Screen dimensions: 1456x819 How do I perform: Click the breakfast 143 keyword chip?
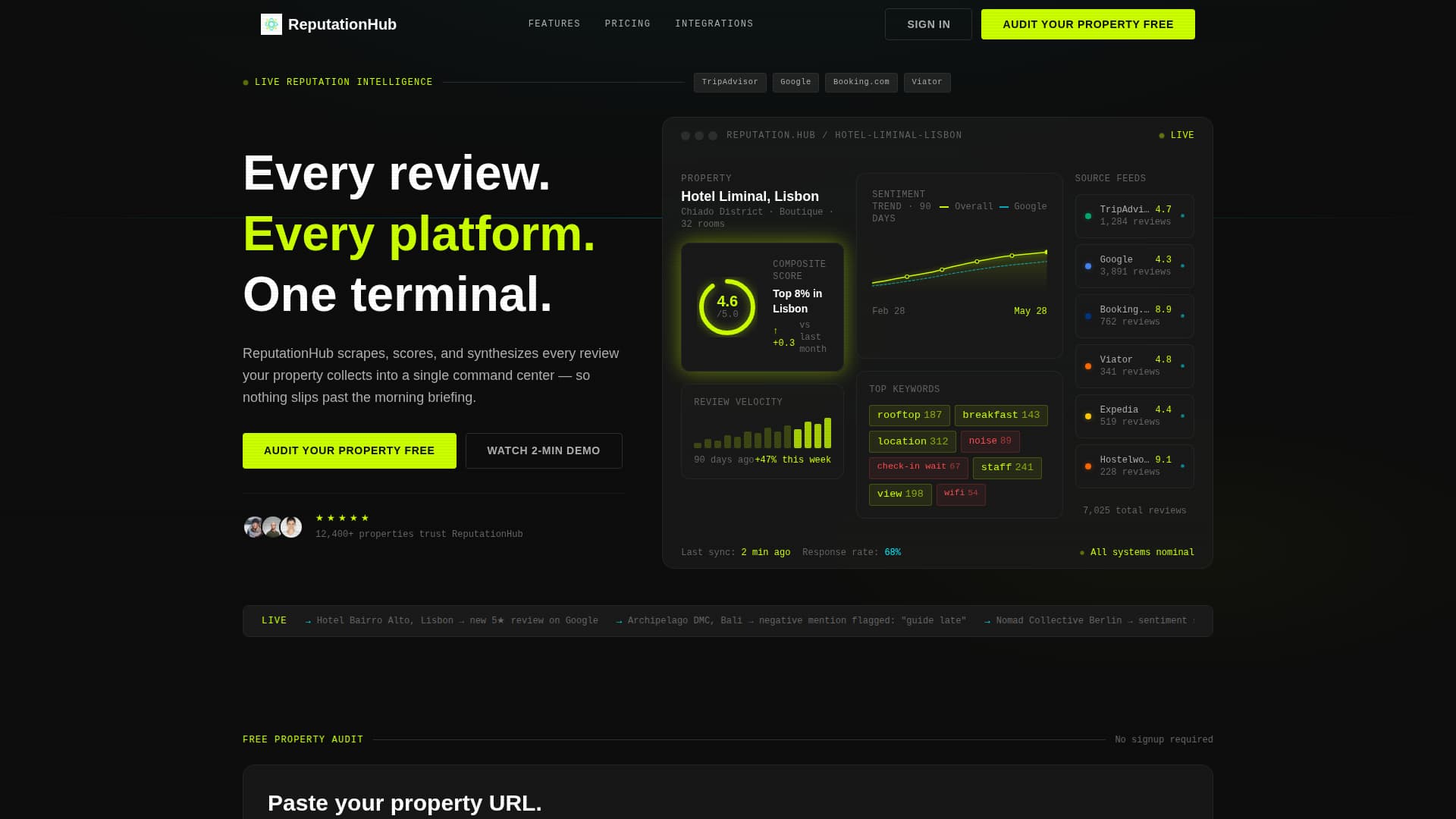coord(1001,416)
